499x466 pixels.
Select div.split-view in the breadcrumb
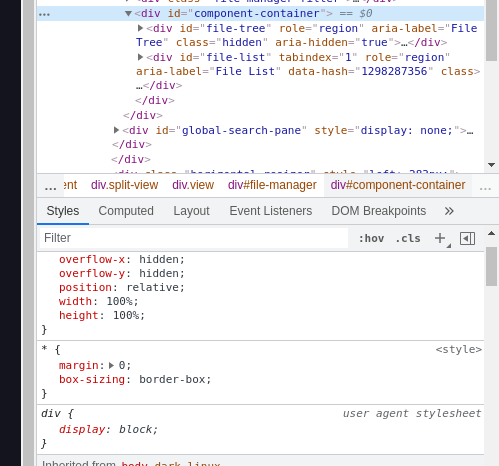pyautogui.click(x=124, y=185)
